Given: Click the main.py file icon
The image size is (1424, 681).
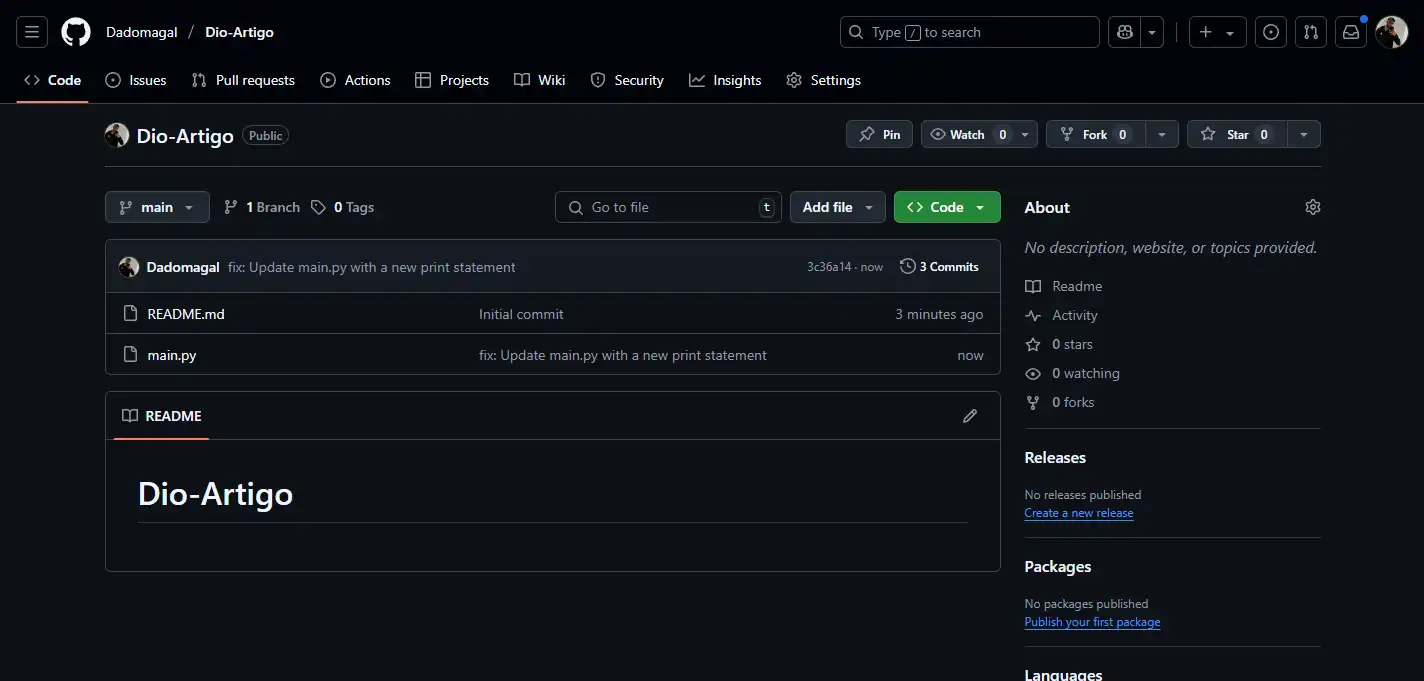Looking at the screenshot, I should 130,355.
